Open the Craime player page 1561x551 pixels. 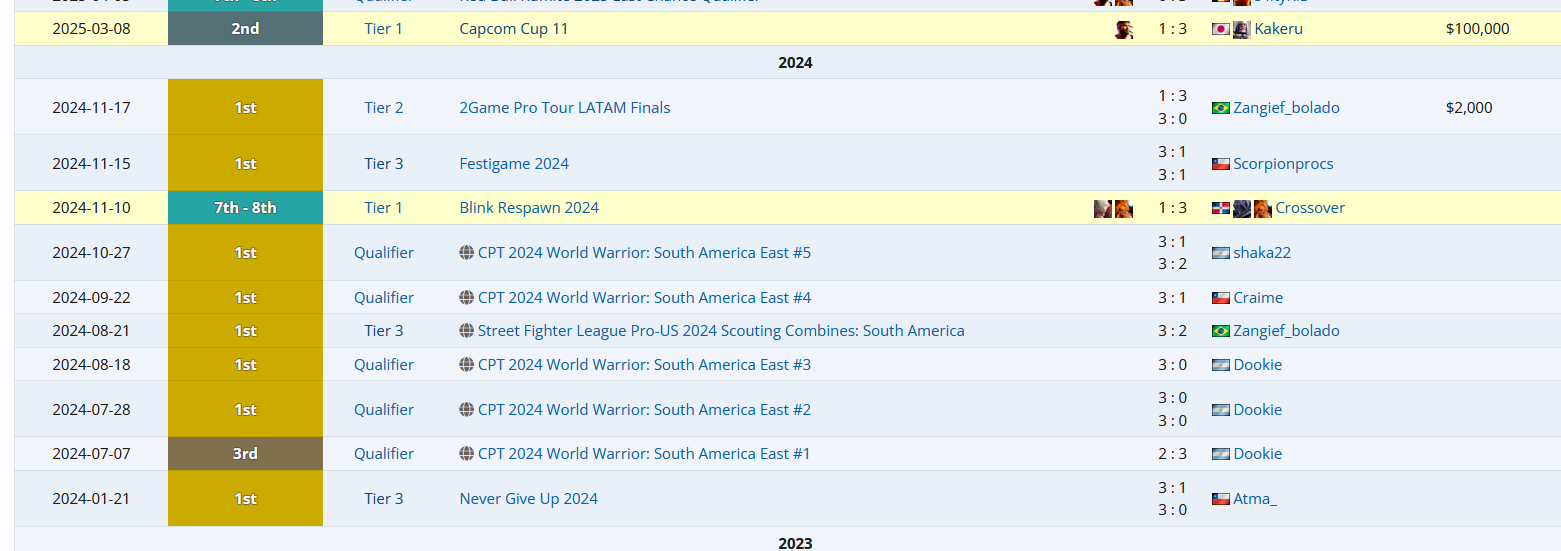(1258, 298)
